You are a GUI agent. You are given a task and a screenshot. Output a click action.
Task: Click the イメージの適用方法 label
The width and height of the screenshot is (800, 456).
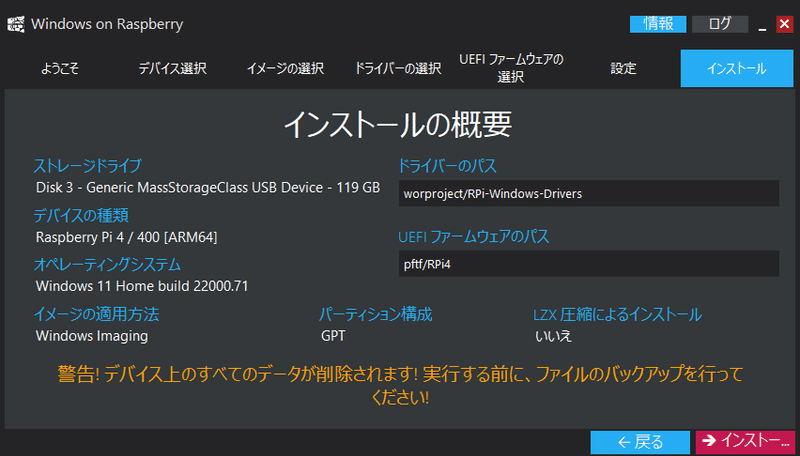(96, 314)
